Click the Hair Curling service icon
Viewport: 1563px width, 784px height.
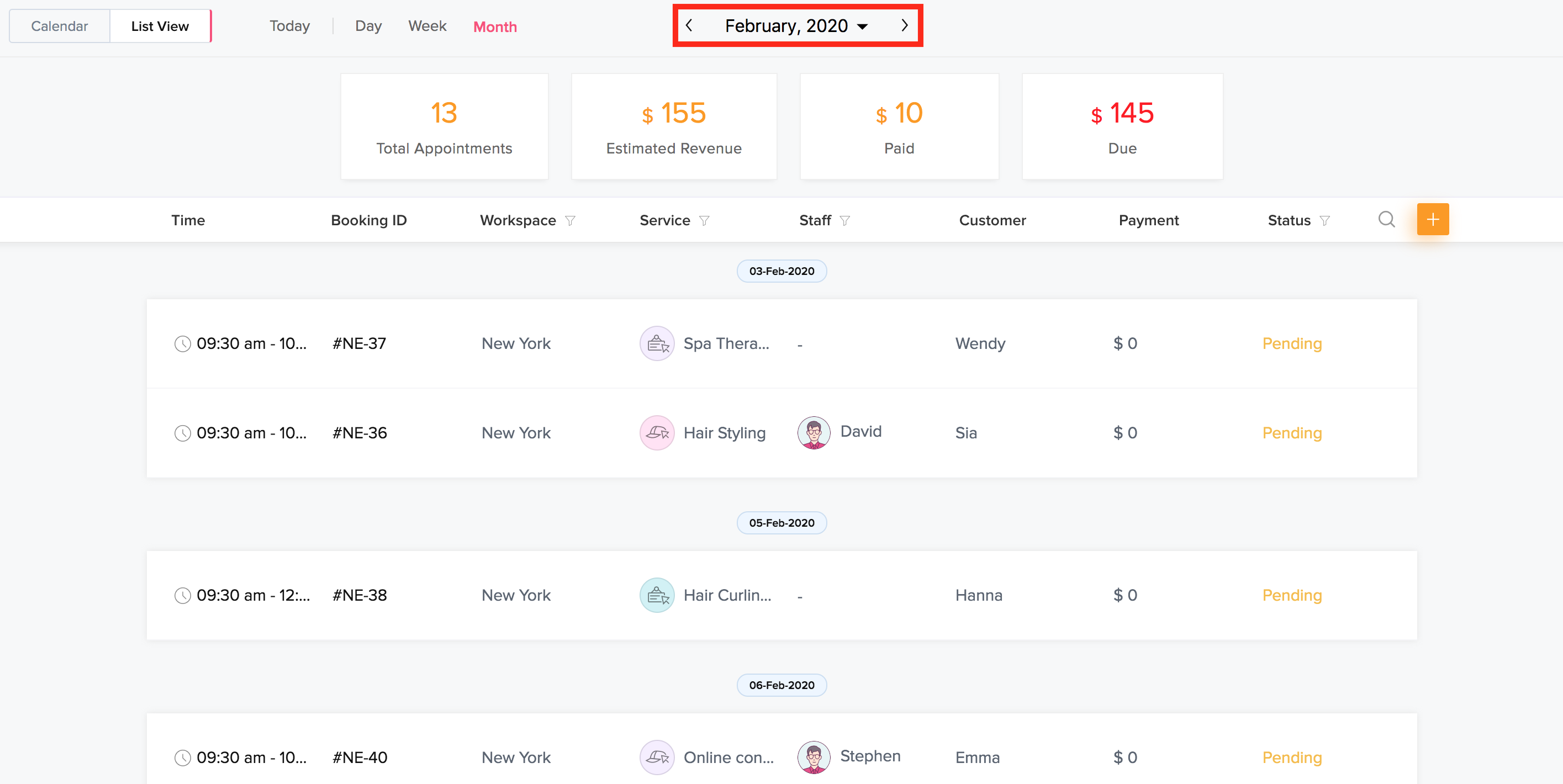(x=657, y=595)
